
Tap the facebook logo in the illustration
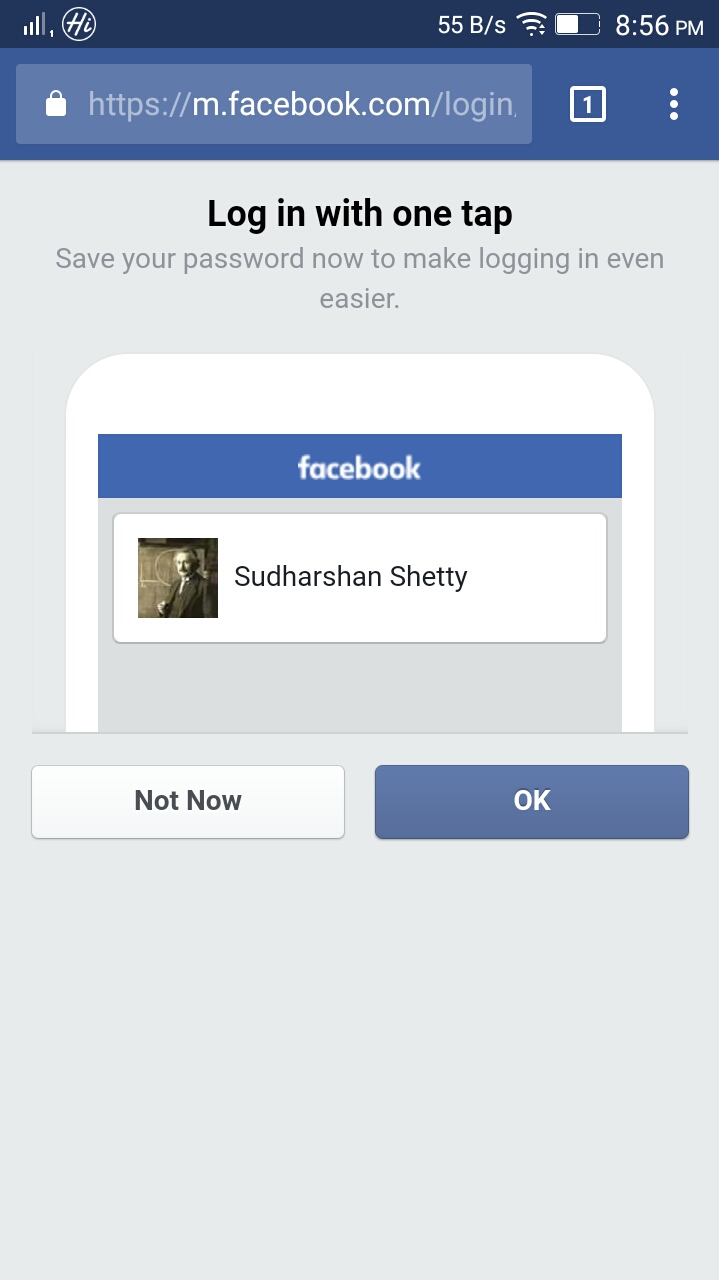(x=359, y=467)
